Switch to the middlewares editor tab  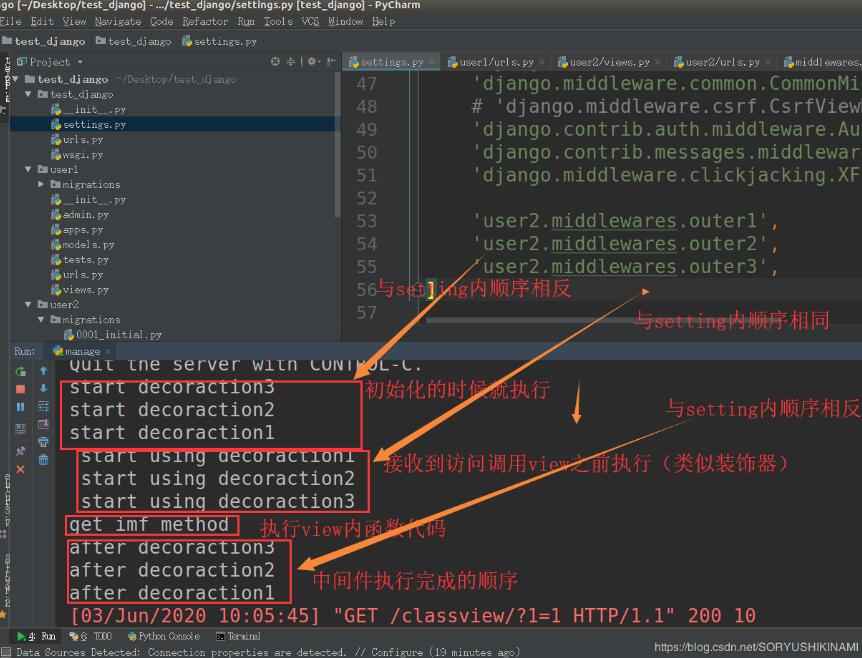point(821,62)
